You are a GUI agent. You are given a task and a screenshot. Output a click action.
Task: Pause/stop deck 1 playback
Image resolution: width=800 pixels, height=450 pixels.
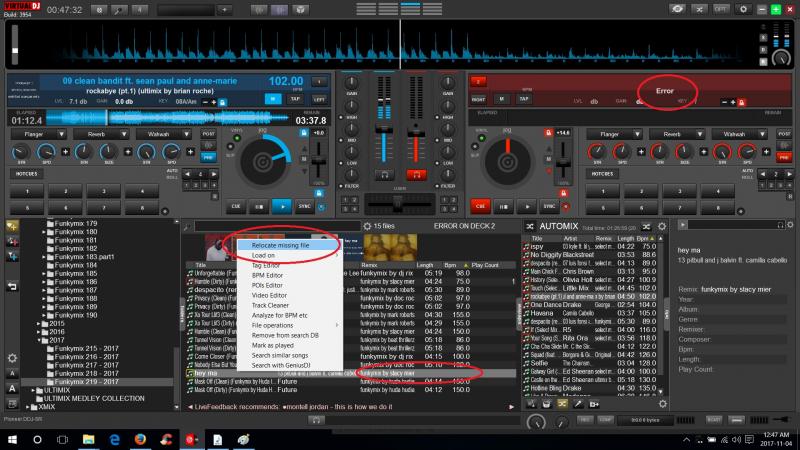pos(259,207)
